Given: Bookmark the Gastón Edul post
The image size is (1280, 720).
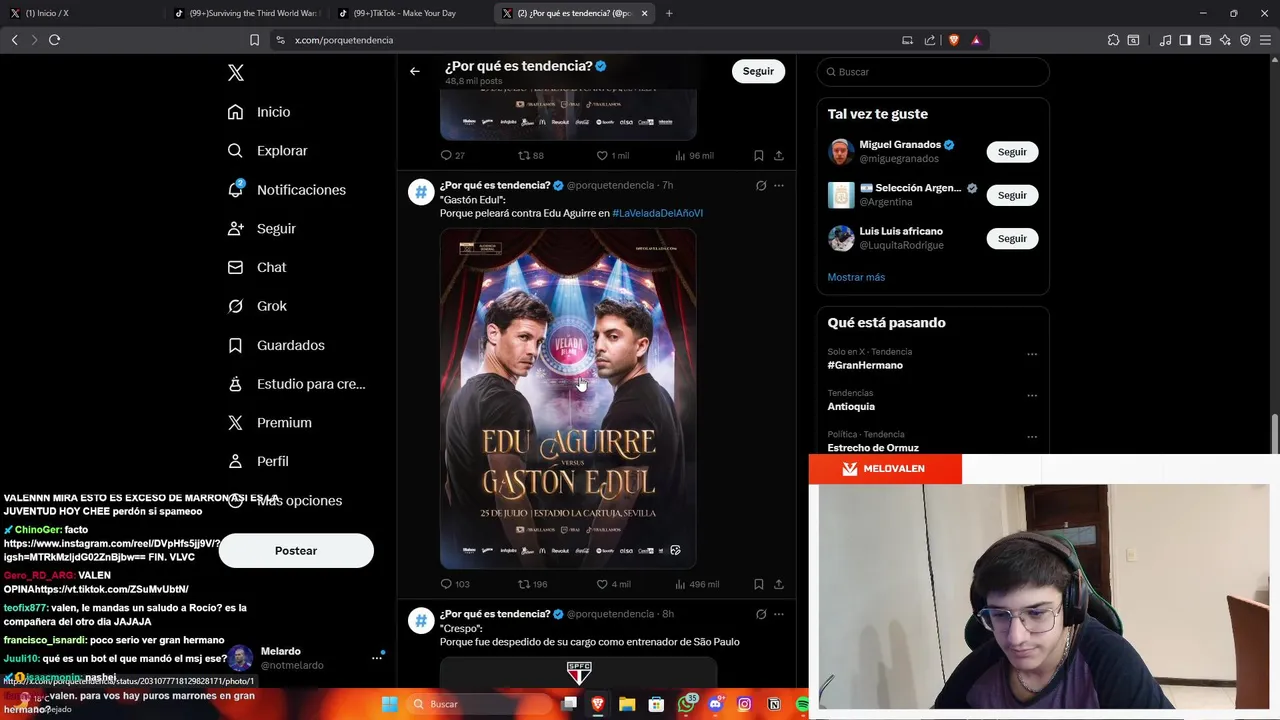Looking at the screenshot, I should pyautogui.click(x=758, y=584).
